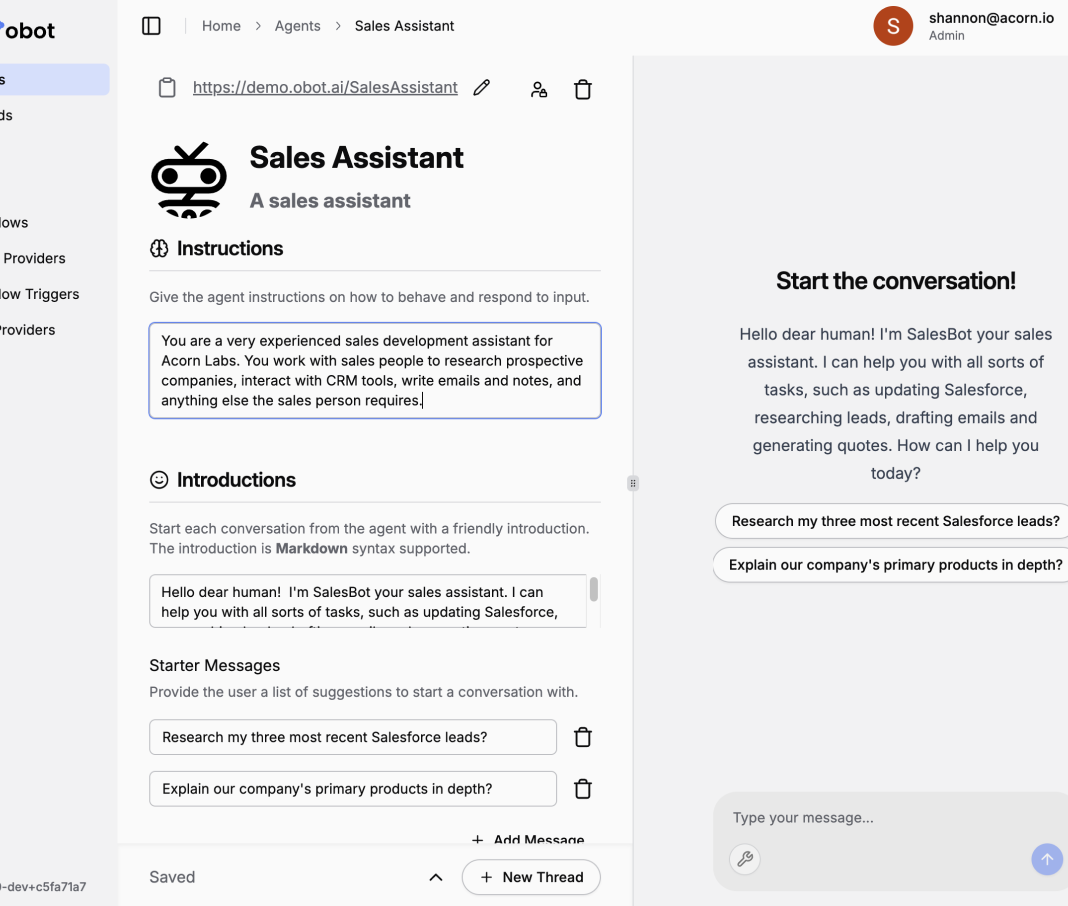
Task: Expand the chevron next to Saved
Action: tap(436, 877)
